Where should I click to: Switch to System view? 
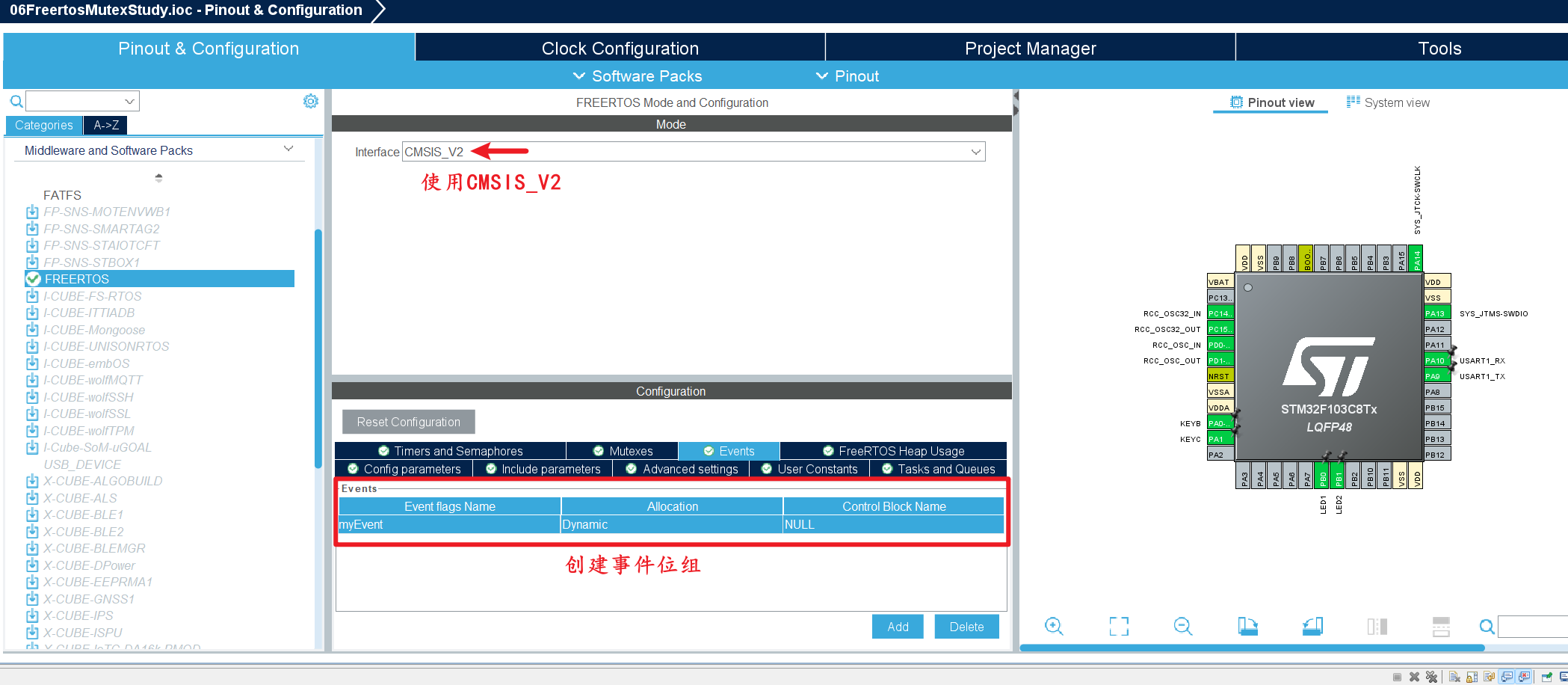point(1388,102)
